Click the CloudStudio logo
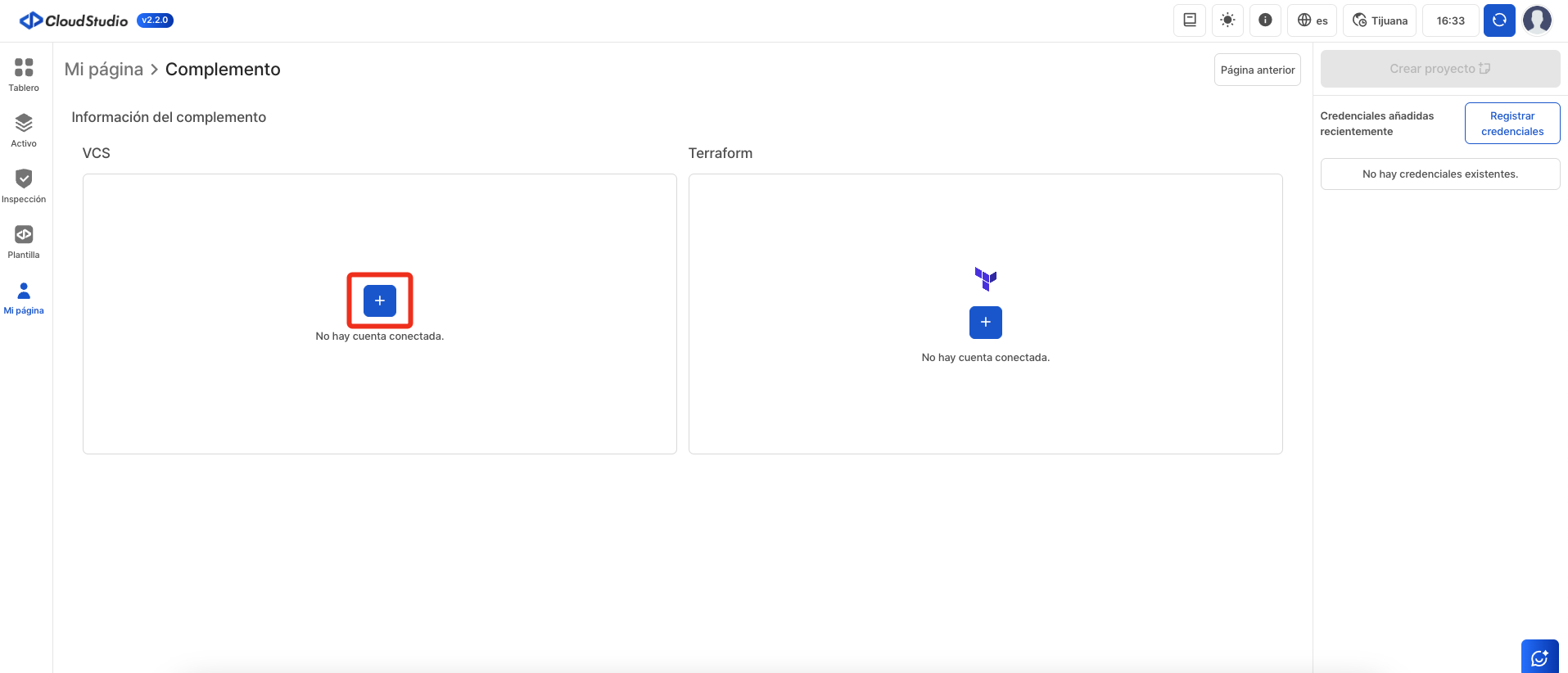1568x673 pixels. [x=74, y=20]
